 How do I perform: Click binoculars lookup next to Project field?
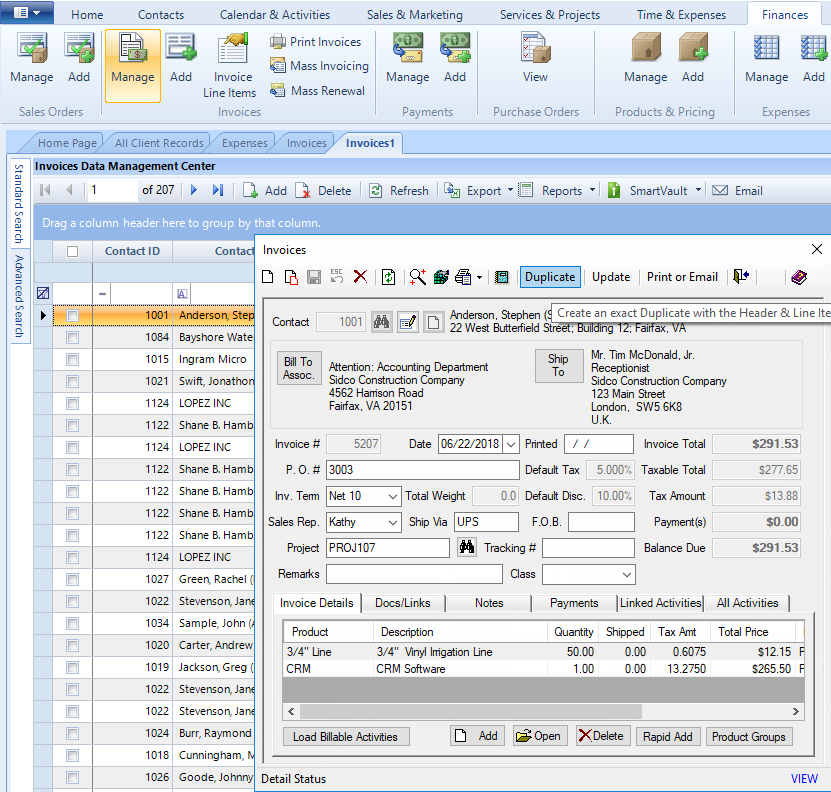pyautogui.click(x=466, y=547)
